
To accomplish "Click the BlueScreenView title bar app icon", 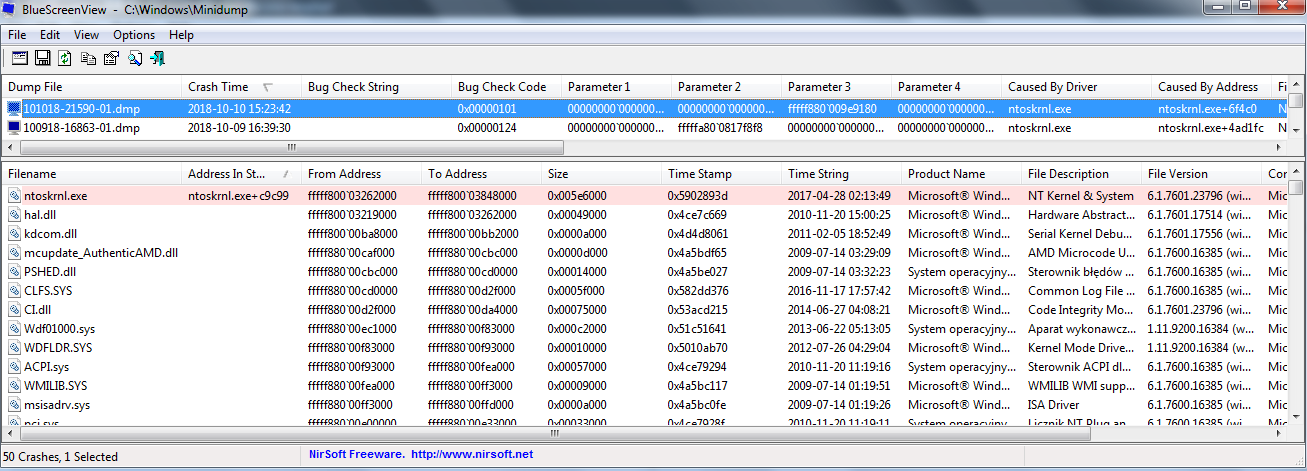I will click(11, 10).
